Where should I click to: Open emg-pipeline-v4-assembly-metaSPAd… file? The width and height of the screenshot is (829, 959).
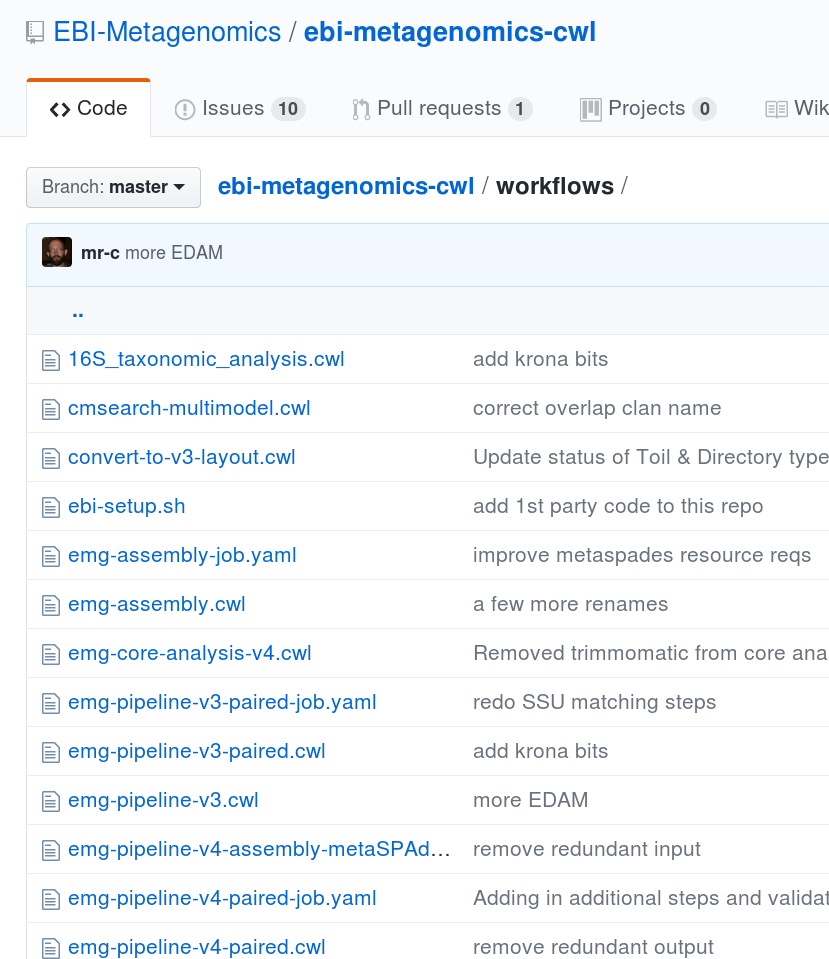point(259,849)
